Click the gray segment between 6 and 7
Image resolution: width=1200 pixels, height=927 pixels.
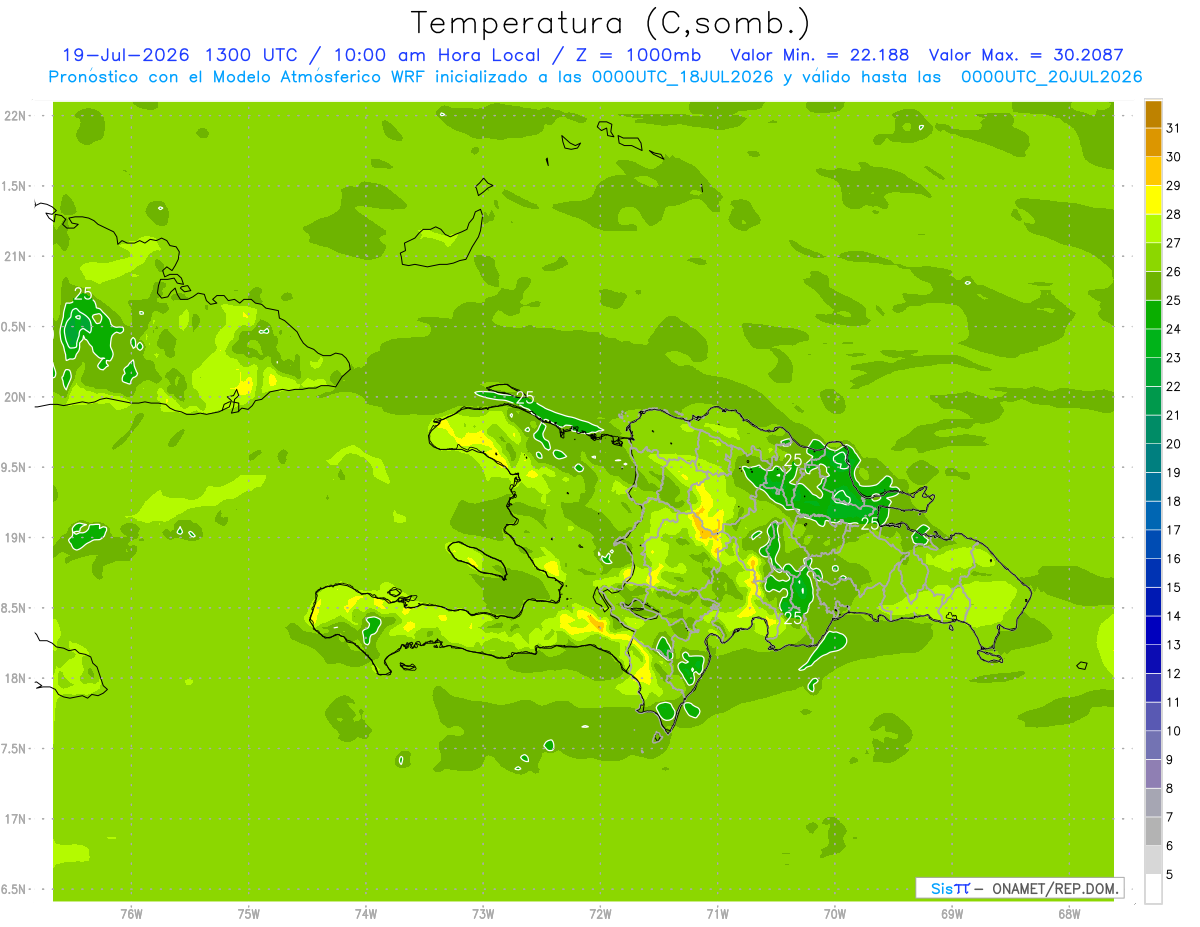(1153, 832)
